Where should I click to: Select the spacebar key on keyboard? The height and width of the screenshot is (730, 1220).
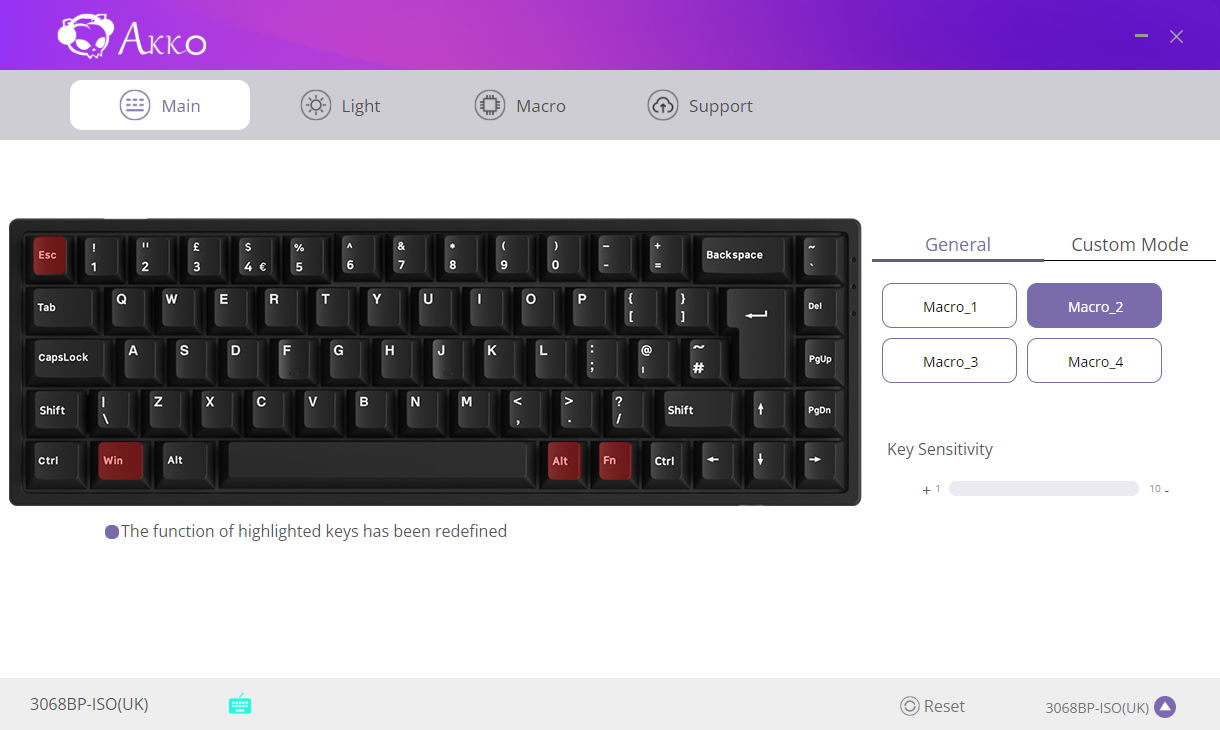tap(381, 460)
